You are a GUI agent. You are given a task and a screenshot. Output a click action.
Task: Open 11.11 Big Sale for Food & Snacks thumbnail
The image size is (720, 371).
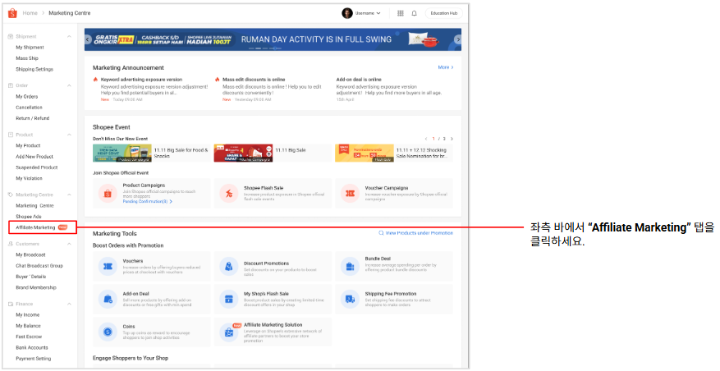(122, 153)
